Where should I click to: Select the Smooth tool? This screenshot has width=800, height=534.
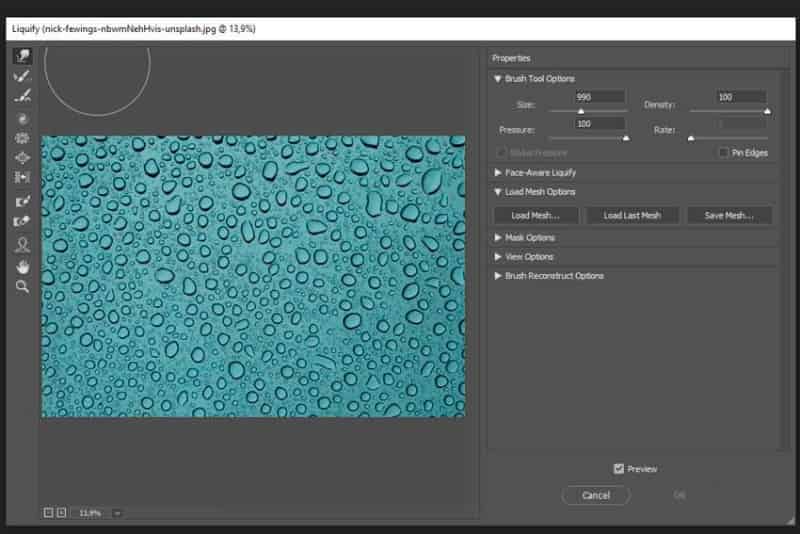(22, 96)
